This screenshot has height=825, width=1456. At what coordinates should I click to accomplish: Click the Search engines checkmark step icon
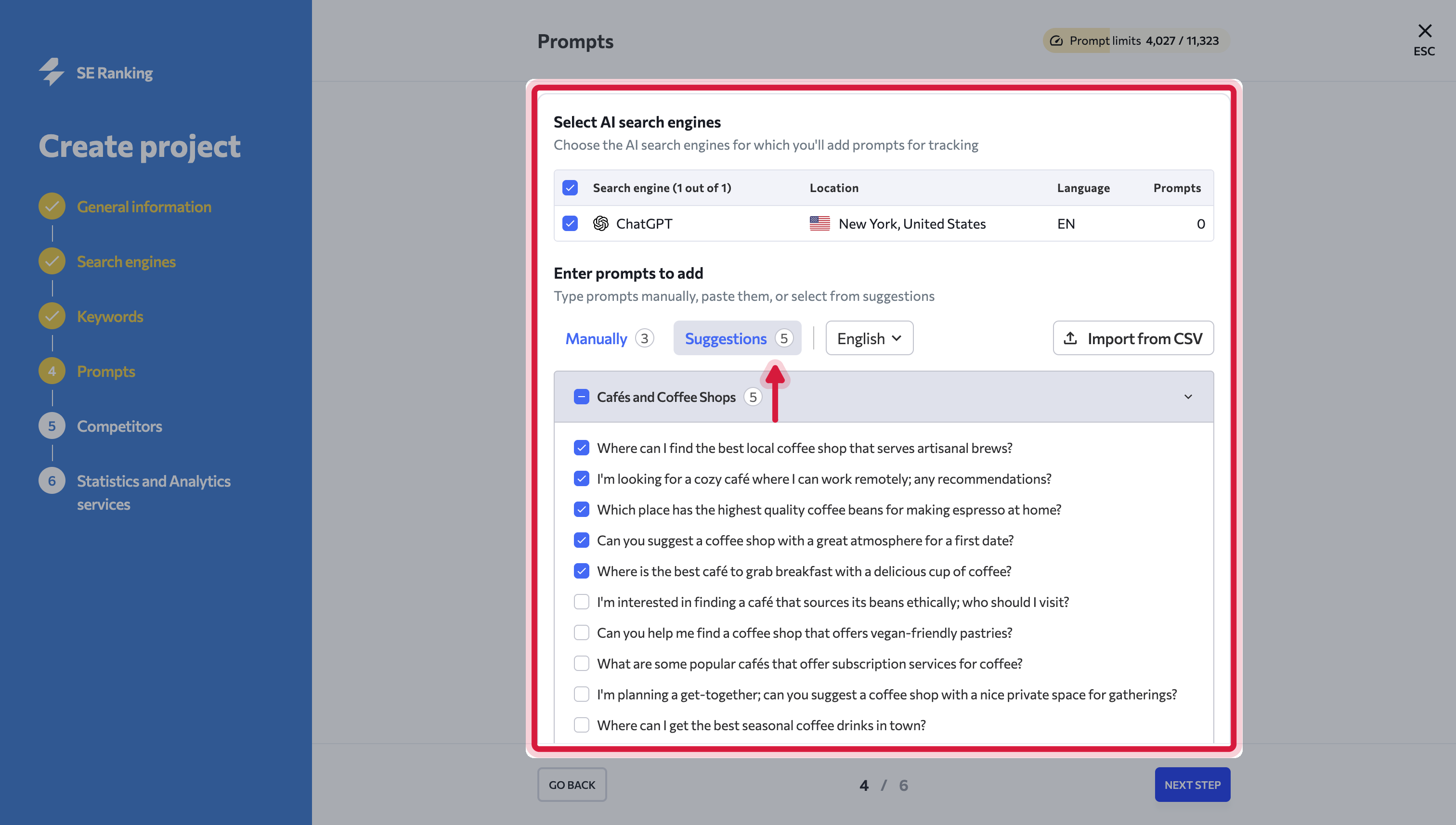52,261
